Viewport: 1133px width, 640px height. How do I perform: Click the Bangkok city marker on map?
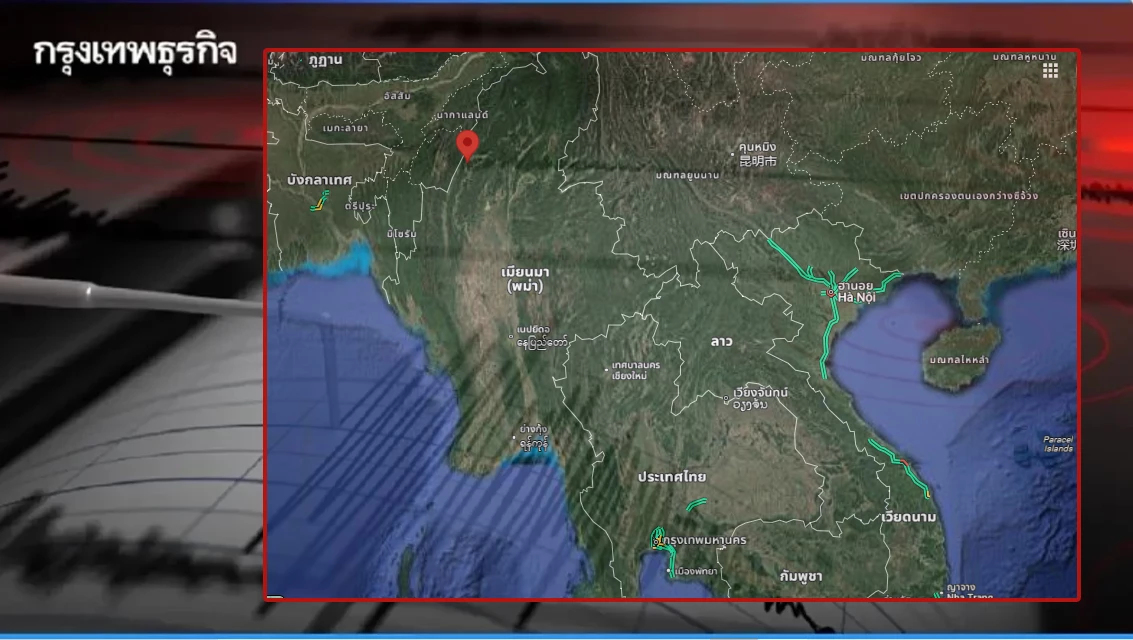pos(656,542)
